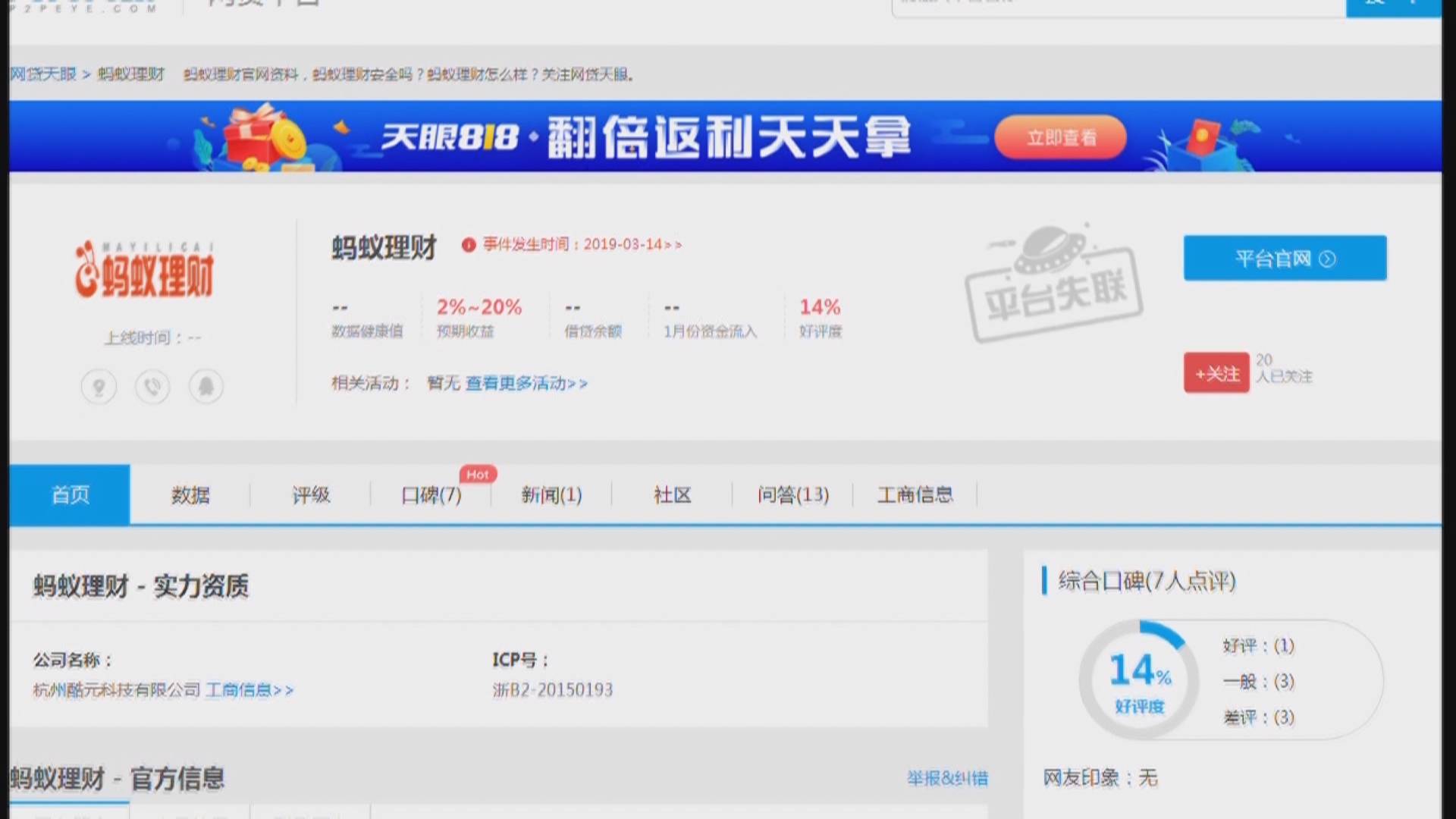This screenshot has width=1456, height=819.
Task: Click the QQ bell icon under the logo
Action: pyautogui.click(x=206, y=387)
